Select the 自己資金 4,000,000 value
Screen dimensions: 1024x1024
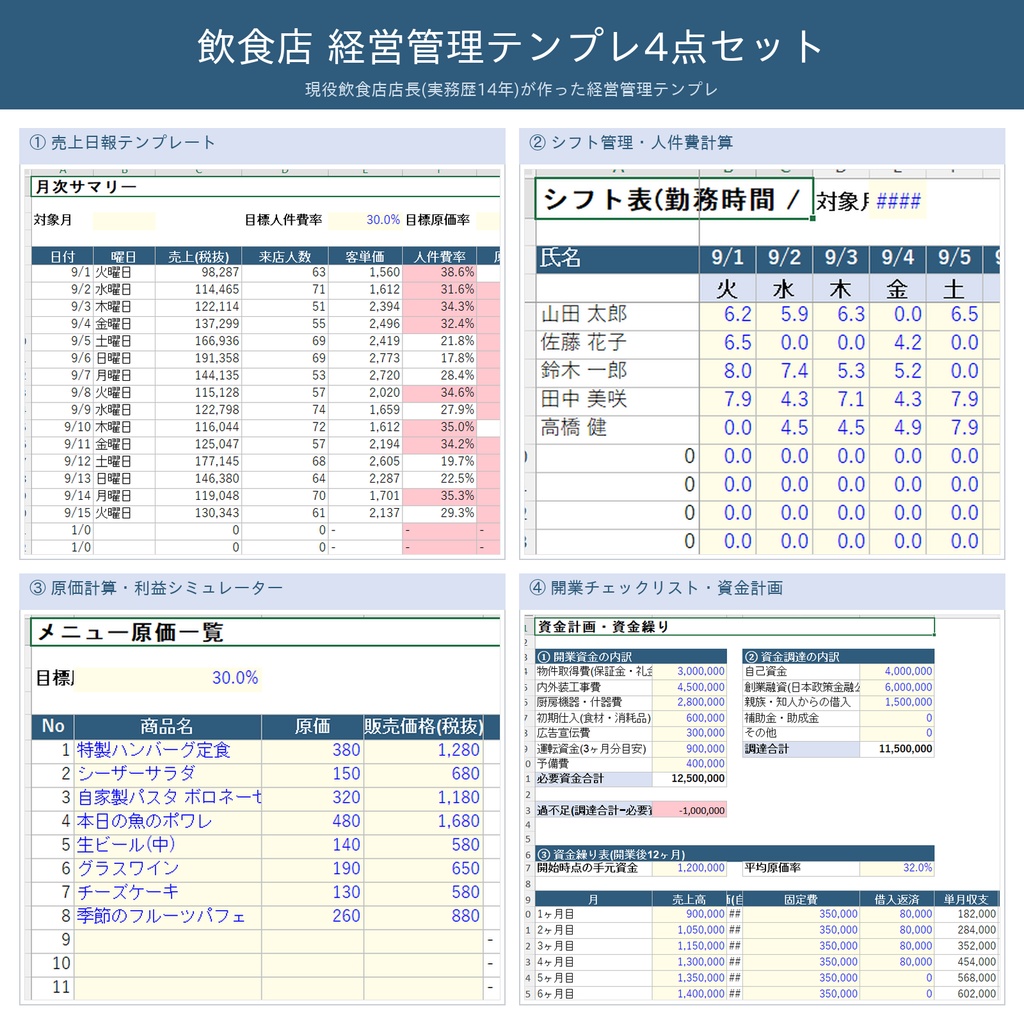click(x=897, y=671)
